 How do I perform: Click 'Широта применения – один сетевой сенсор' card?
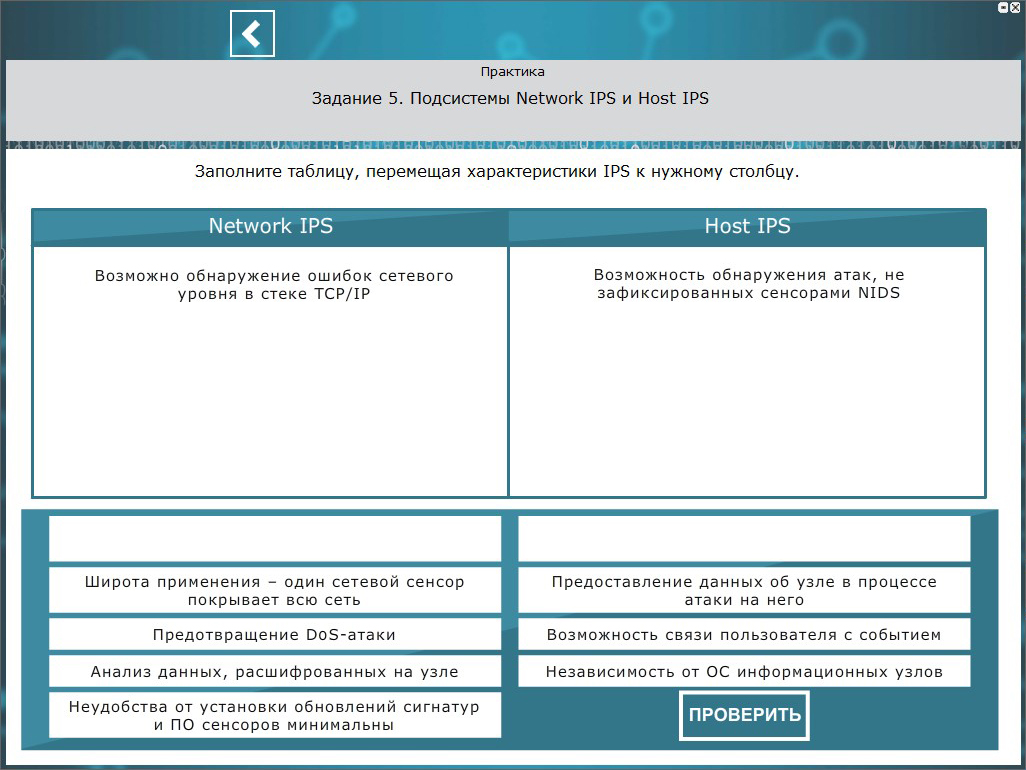[274, 591]
